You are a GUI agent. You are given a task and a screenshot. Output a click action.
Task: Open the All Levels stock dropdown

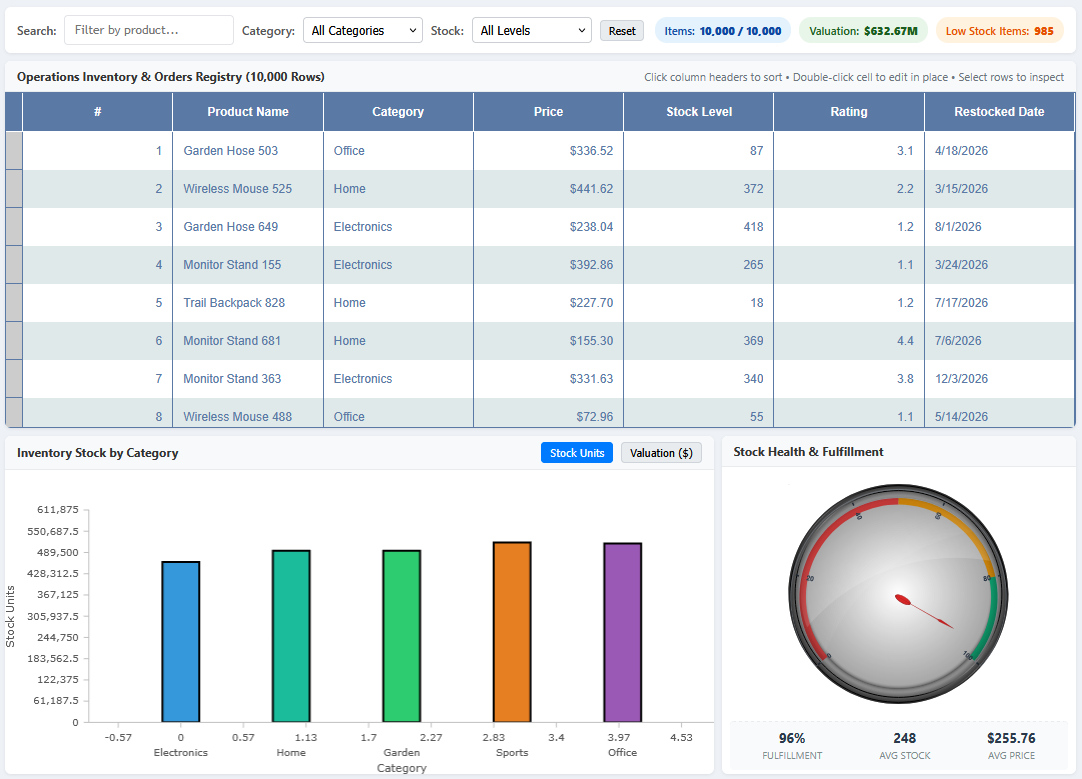[x=531, y=30]
